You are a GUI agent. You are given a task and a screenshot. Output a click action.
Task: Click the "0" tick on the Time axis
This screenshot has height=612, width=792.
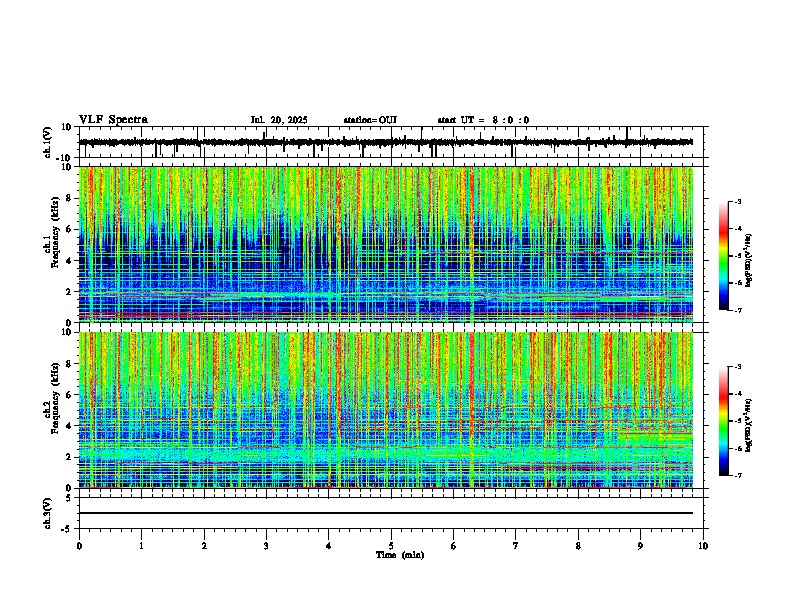coord(79,546)
